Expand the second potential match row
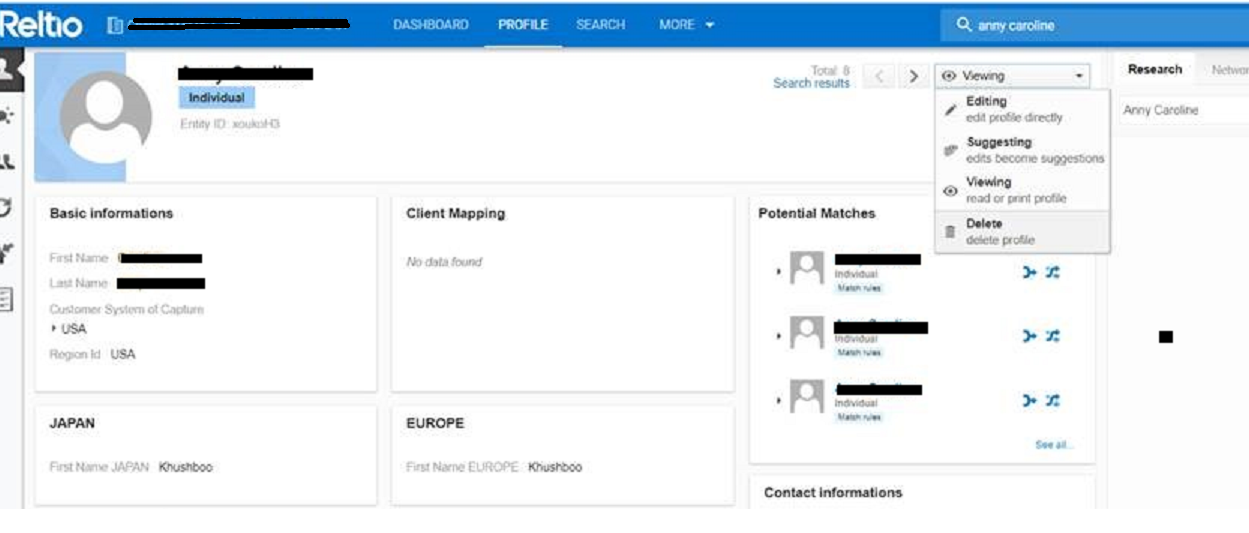 click(779, 335)
